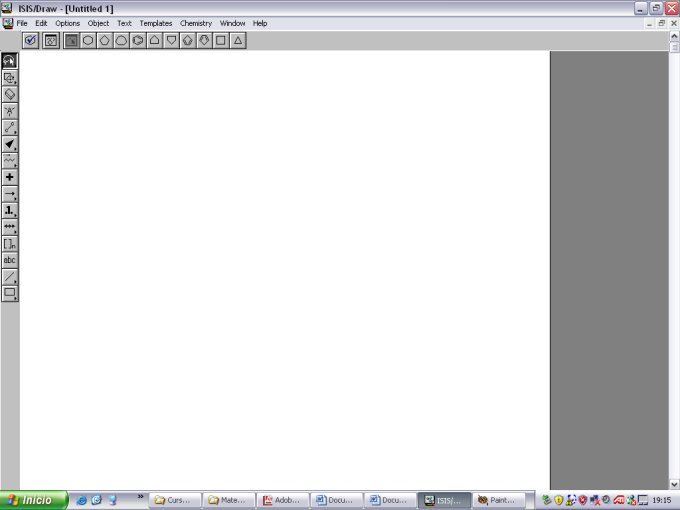Select the upward house-shaped ring template
Viewport: 680px width, 510px height.
pos(154,41)
